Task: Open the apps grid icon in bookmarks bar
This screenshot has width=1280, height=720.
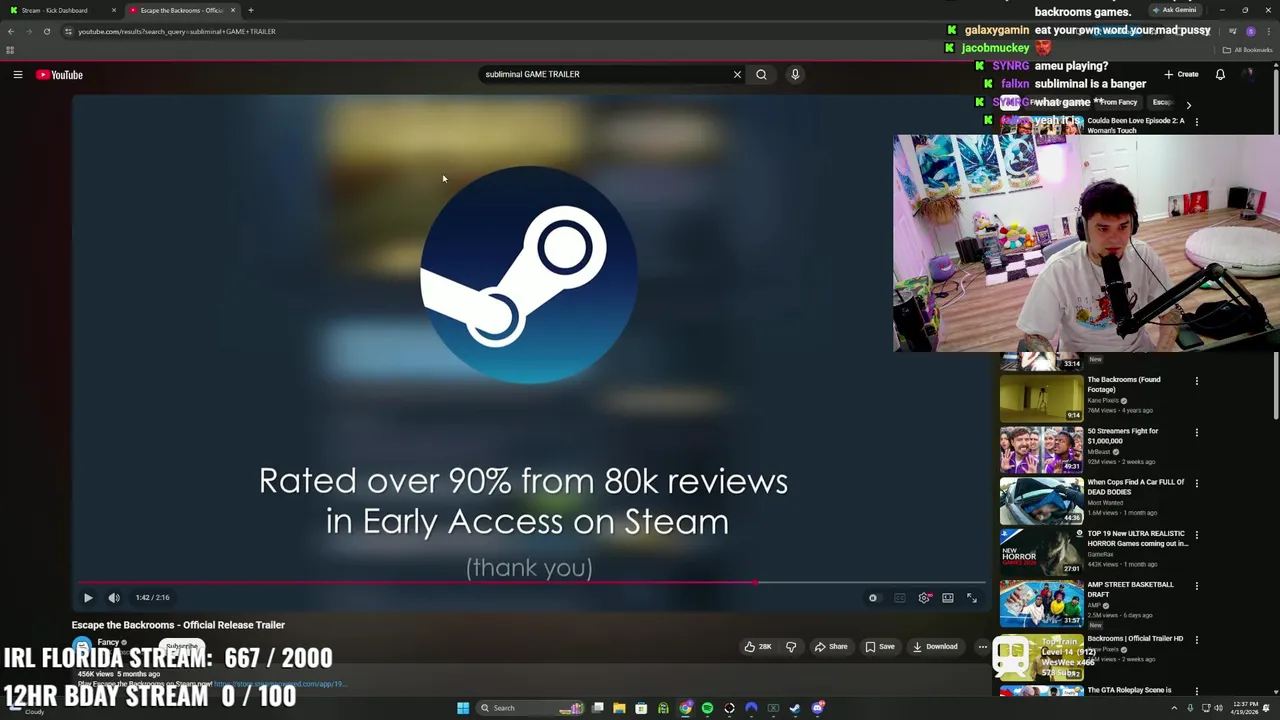Action: 10,50
